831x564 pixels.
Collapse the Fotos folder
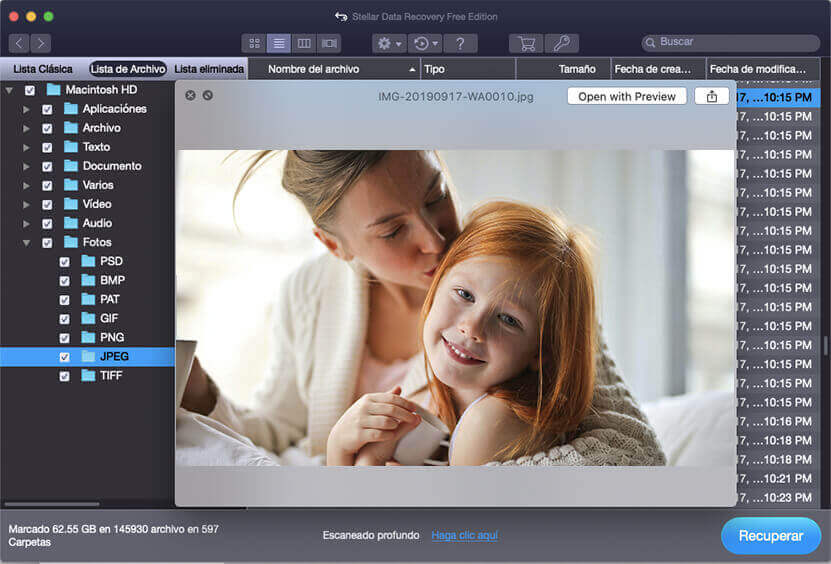point(26,243)
